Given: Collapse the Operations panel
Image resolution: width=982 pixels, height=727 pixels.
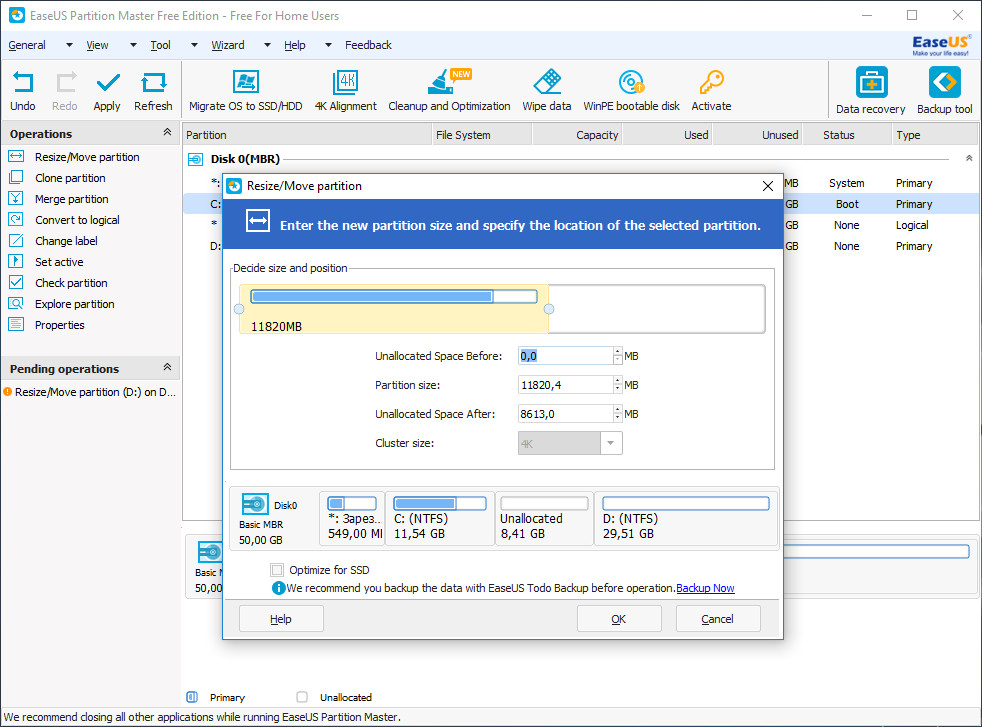Looking at the screenshot, I should 167,133.
